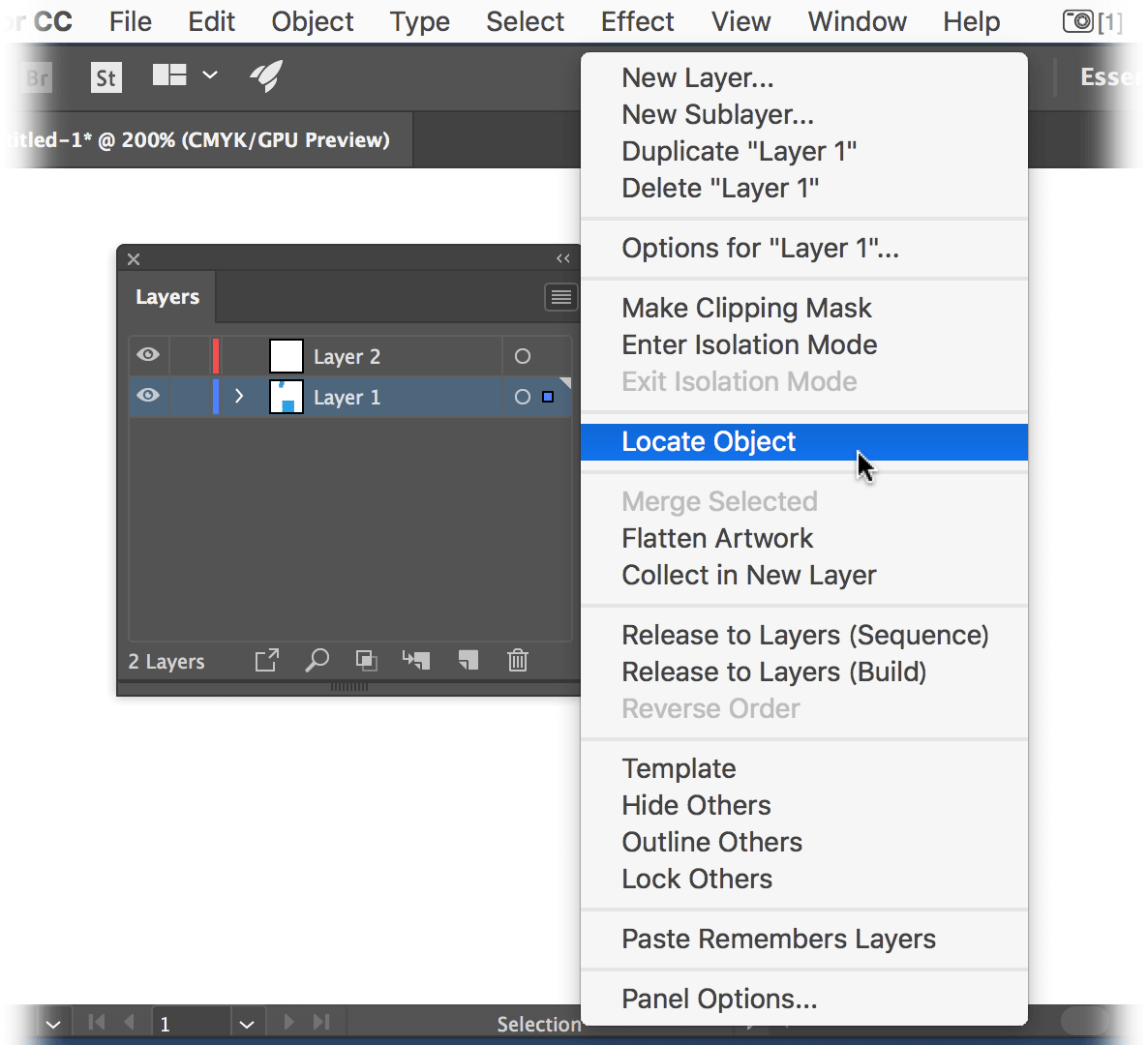This screenshot has width=1148, height=1045.
Task: Open the File menu
Action: [x=131, y=22]
